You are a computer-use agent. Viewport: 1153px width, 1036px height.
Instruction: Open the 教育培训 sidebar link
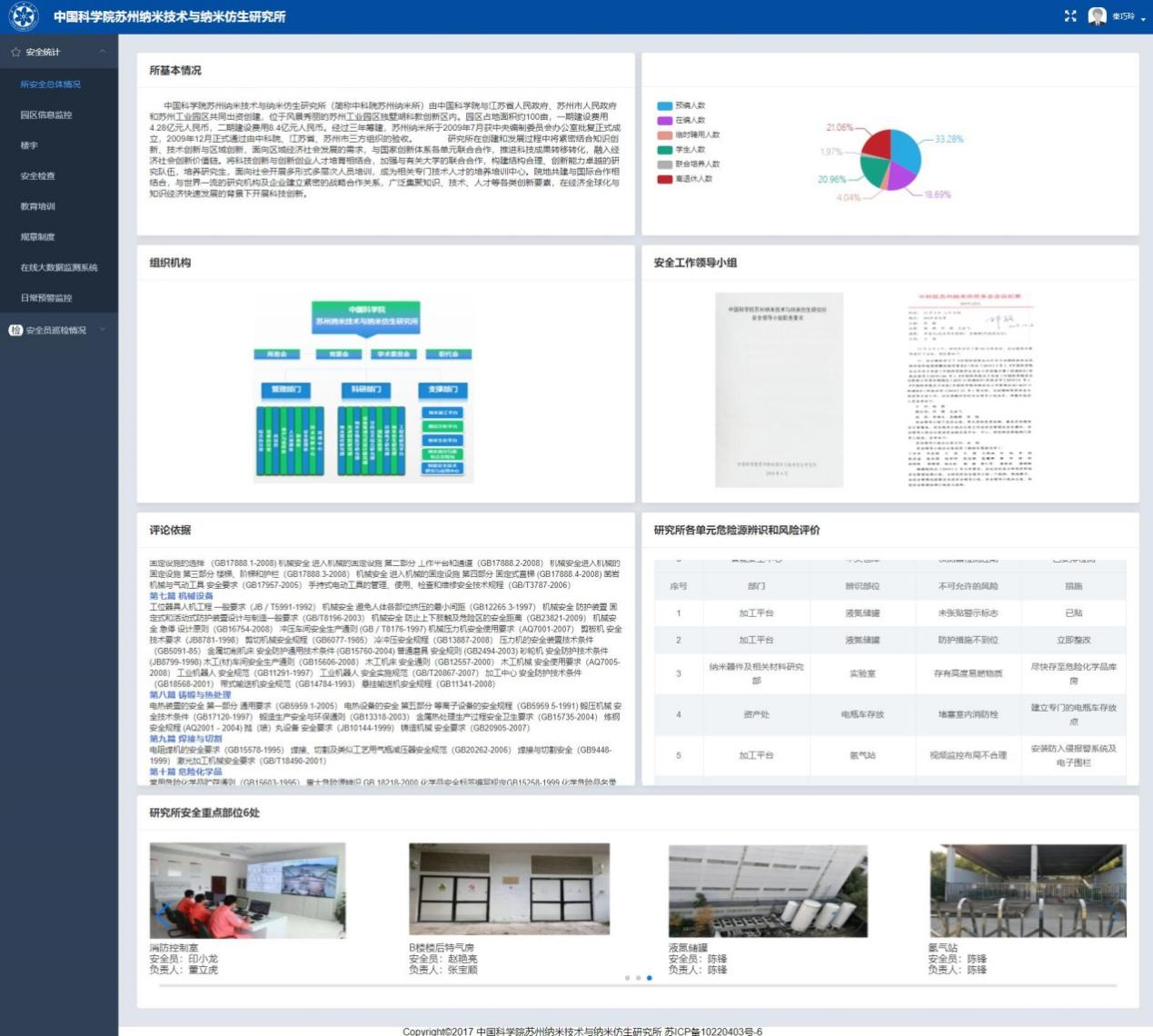click(x=38, y=206)
